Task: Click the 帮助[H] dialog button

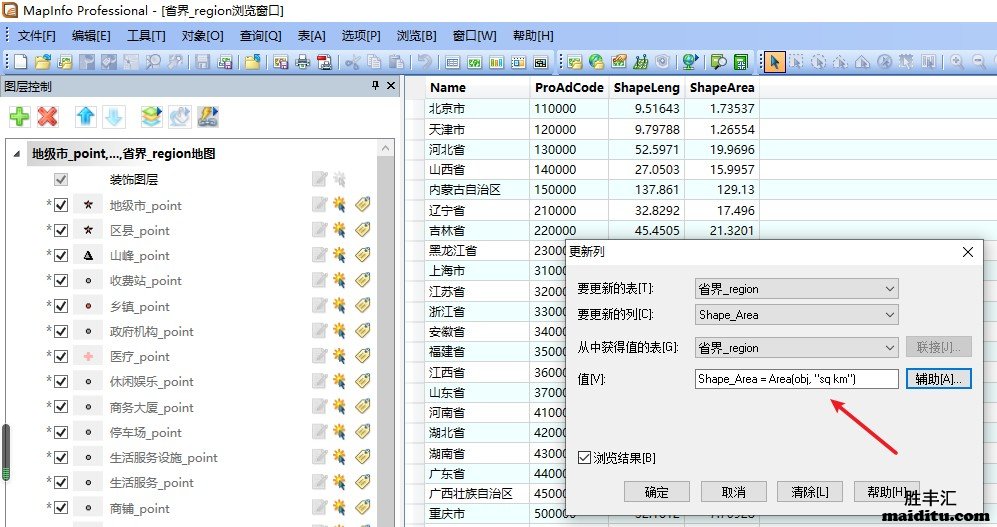Action: click(886, 491)
